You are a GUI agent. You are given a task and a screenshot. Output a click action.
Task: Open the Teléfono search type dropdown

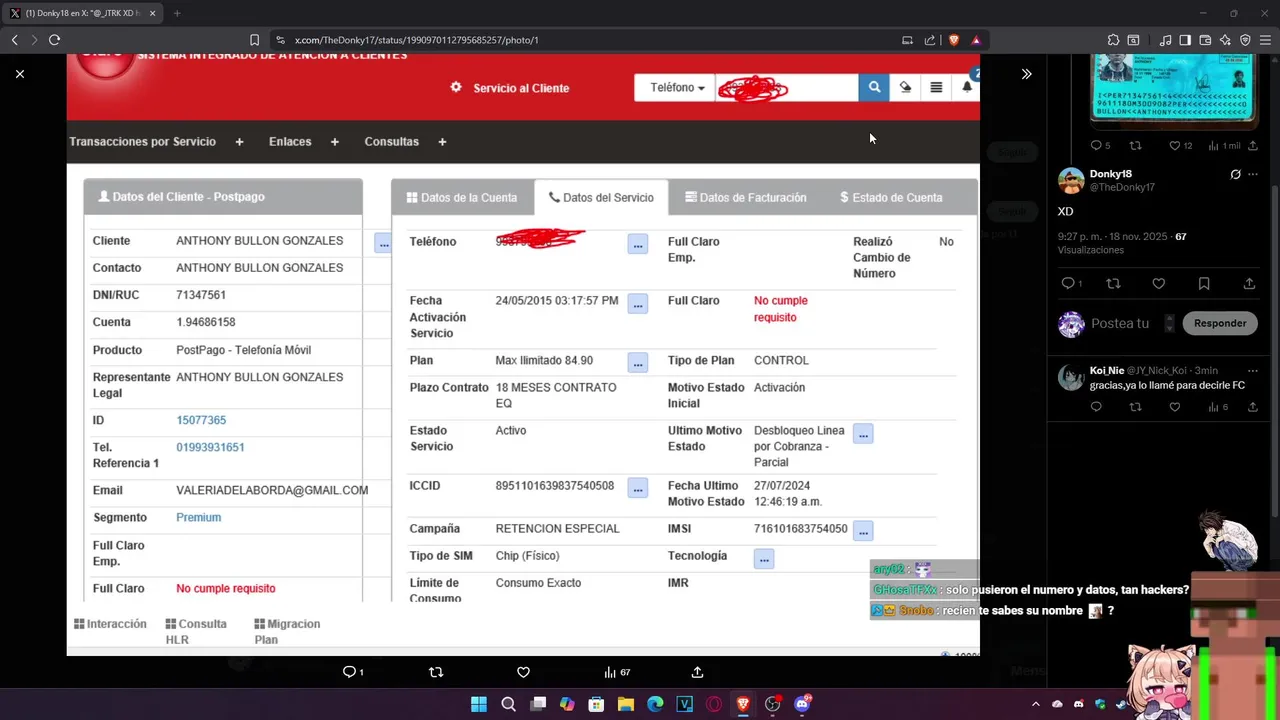676,88
